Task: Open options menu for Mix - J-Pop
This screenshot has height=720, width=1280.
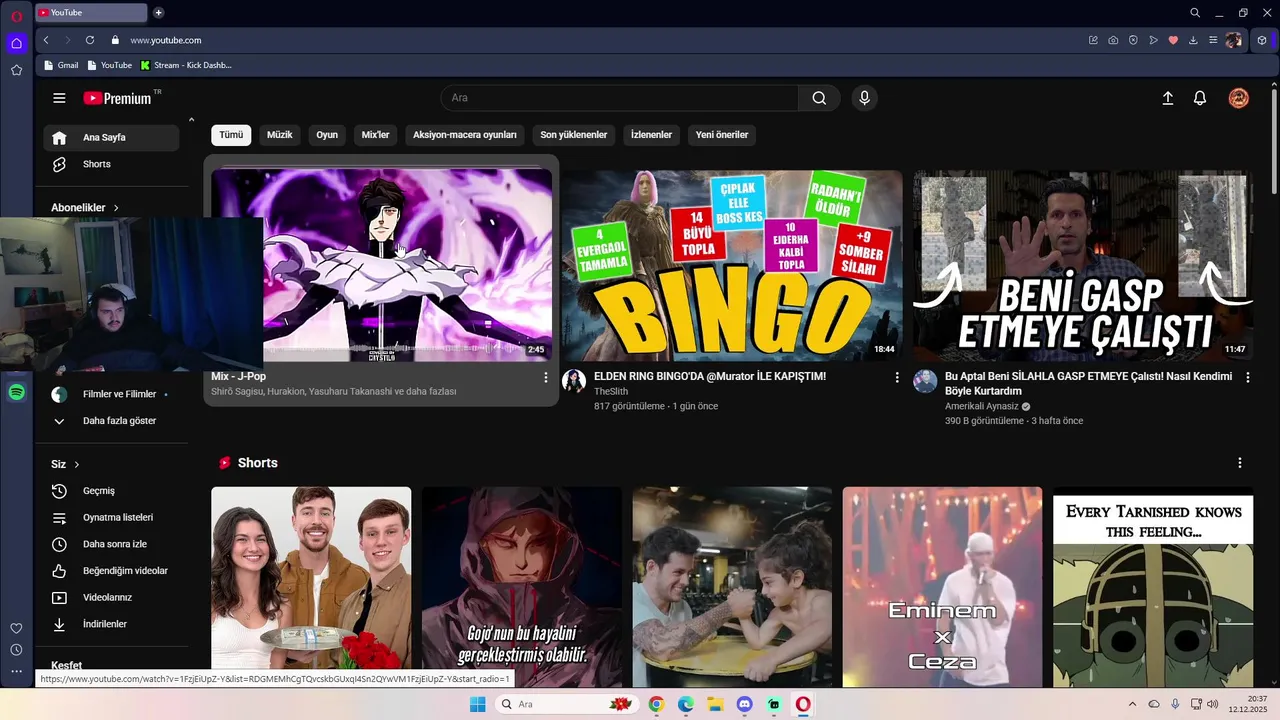Action: point(545,377)
